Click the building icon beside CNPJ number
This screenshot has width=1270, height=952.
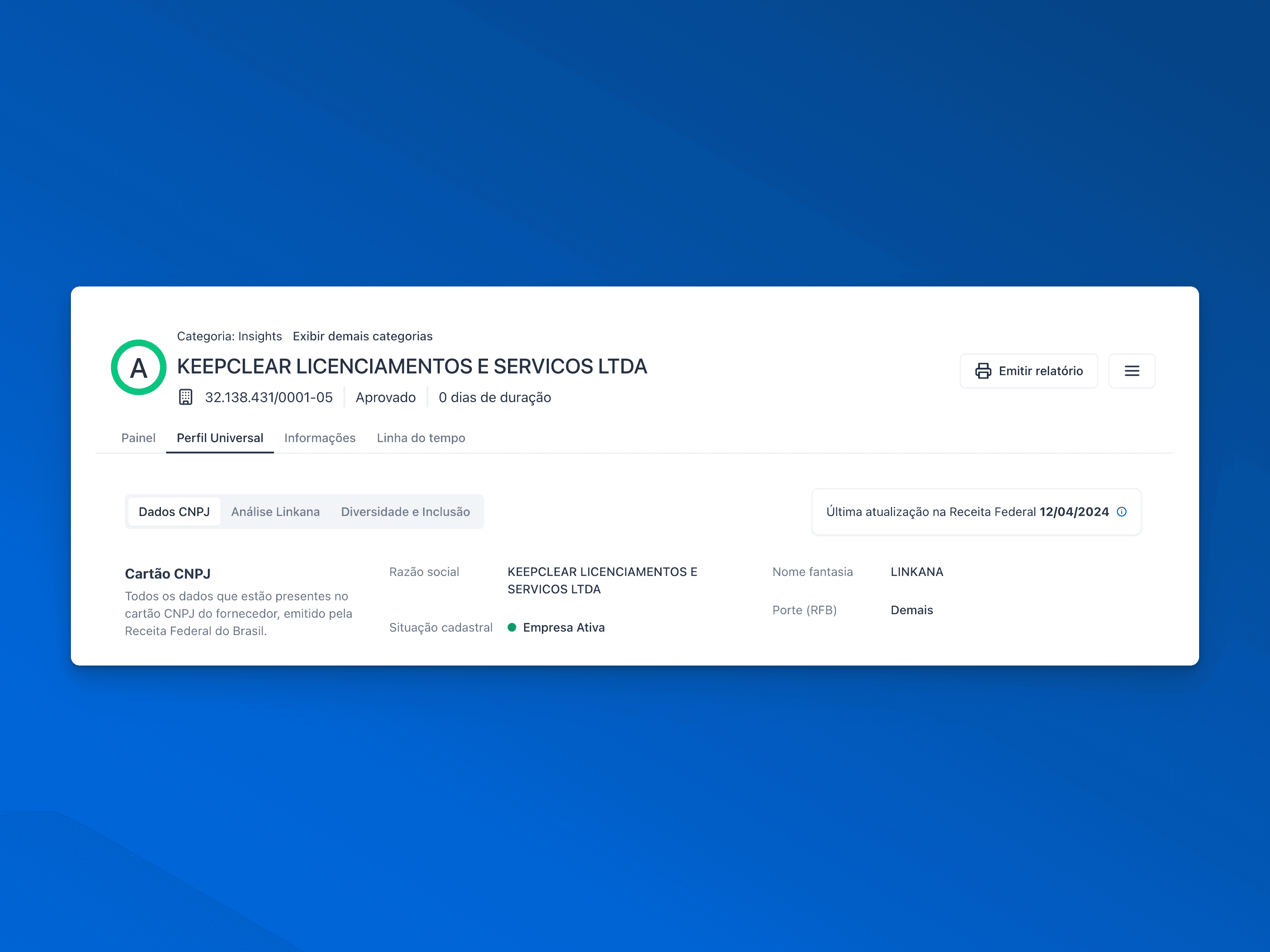[185, 397]
